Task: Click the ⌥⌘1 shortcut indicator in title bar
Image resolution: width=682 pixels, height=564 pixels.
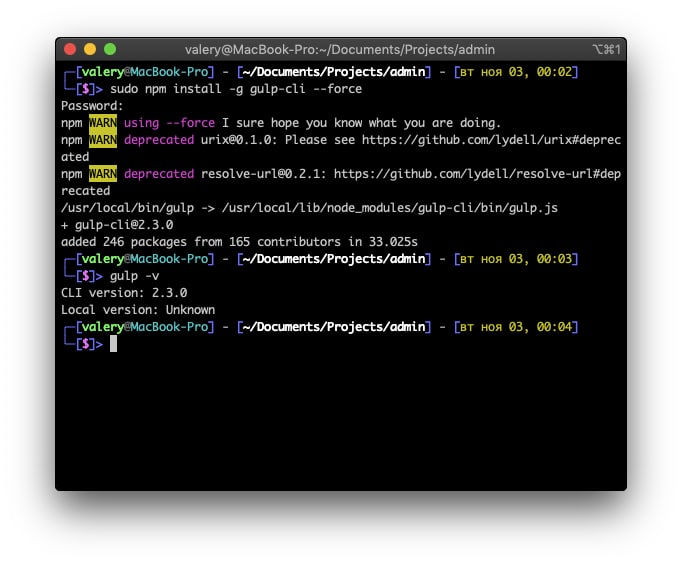Action: [606, 49]
